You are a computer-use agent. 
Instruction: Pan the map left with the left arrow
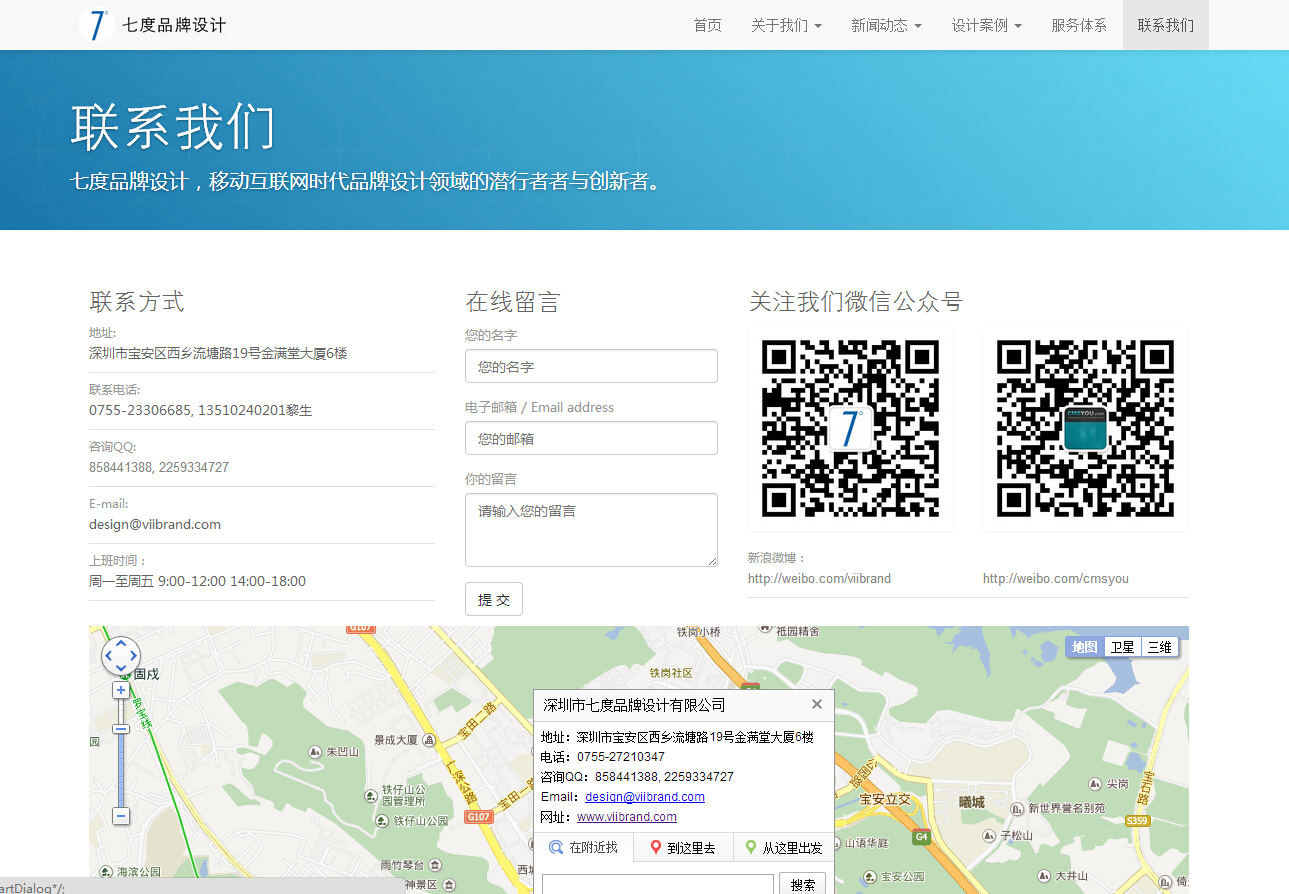[x=110, y=656]
